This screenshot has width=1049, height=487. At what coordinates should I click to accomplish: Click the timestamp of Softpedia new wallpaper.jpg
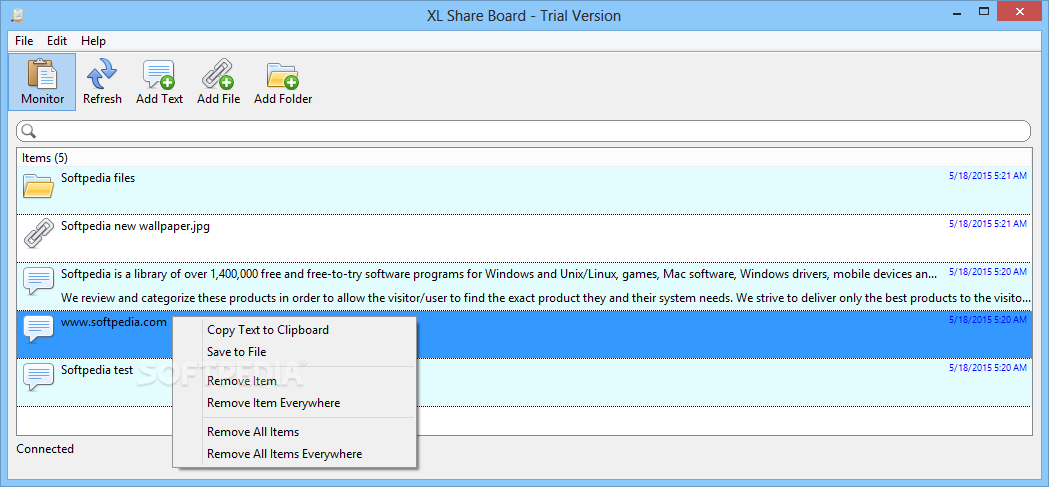(x=987, y=224)
